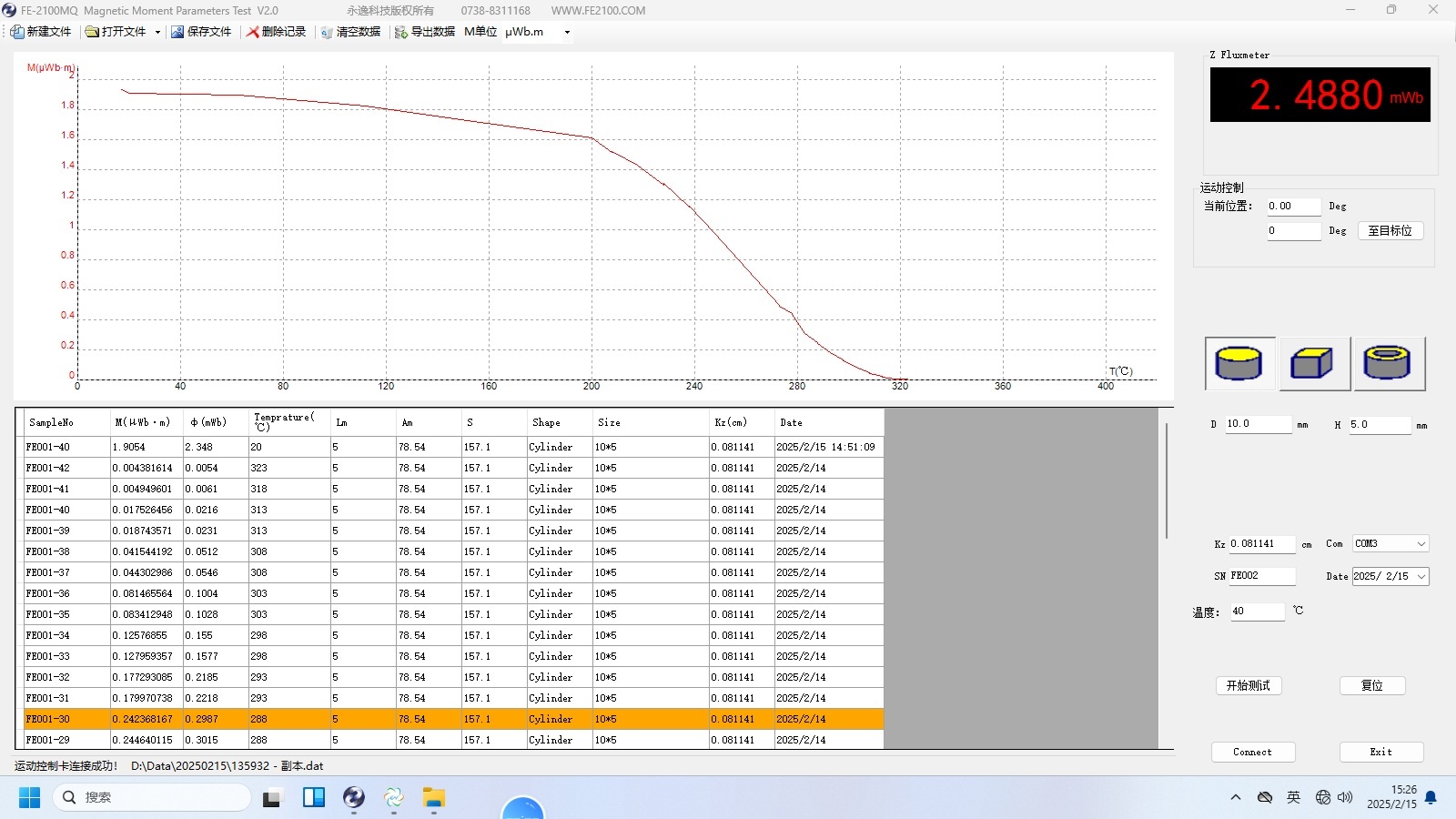The height and width of the screenshot is (819, 1456).
Task: Click the Kz field showing 0.081141
Action: tap(1262, 544)
